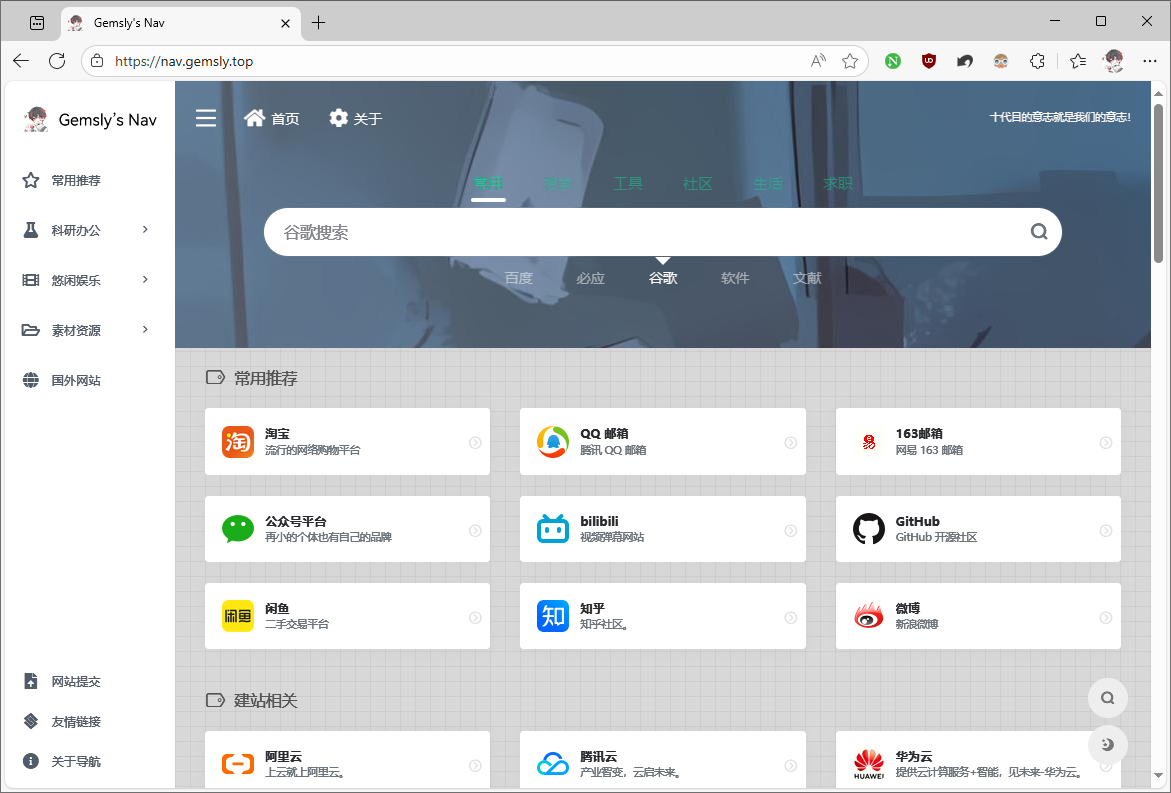Open the 友情链接 sidebar link
Image resolution: width=1171 pixels, height=793 pixels.
76,721
